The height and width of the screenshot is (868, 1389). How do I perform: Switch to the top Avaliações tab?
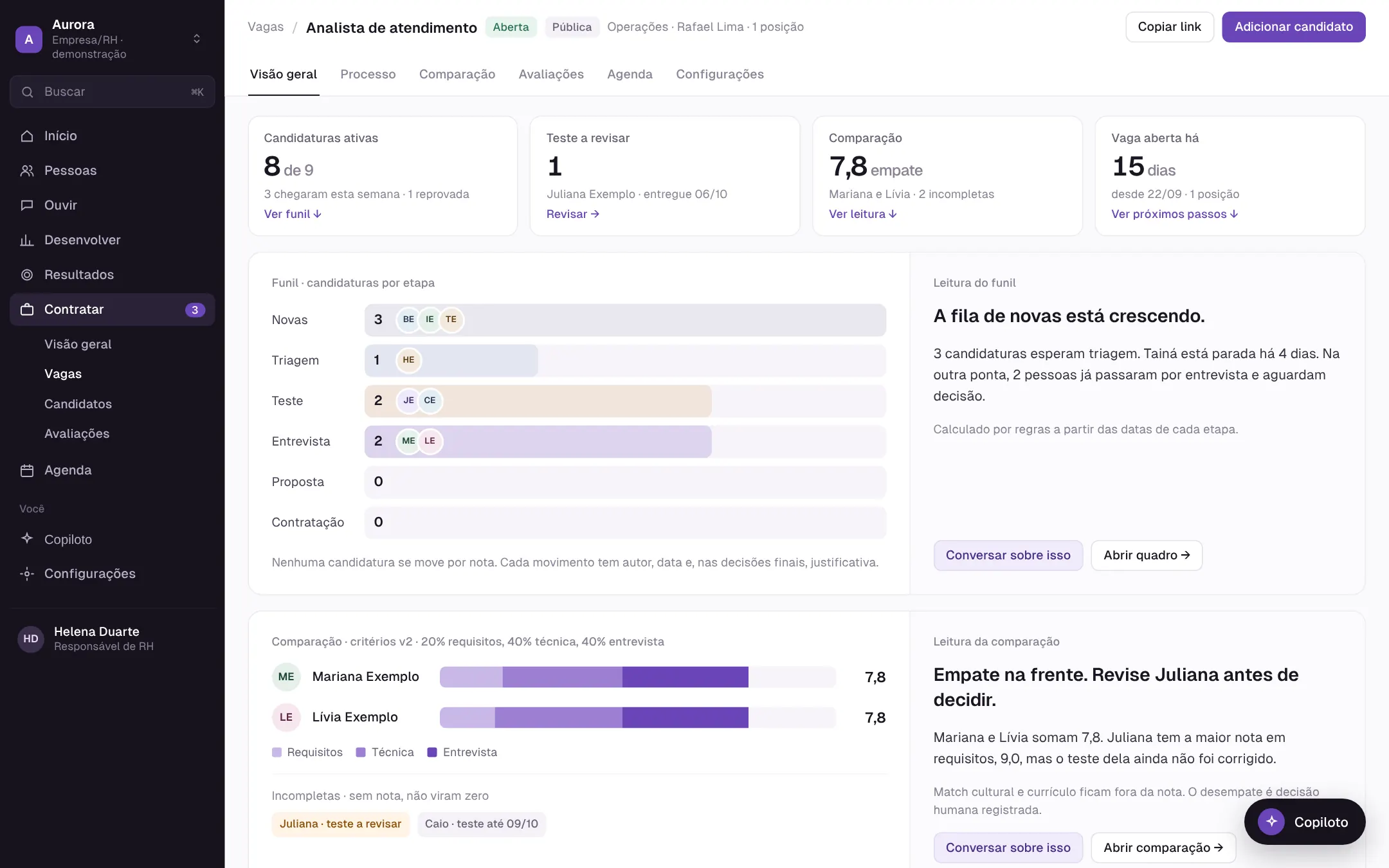[x=551, y=74]
